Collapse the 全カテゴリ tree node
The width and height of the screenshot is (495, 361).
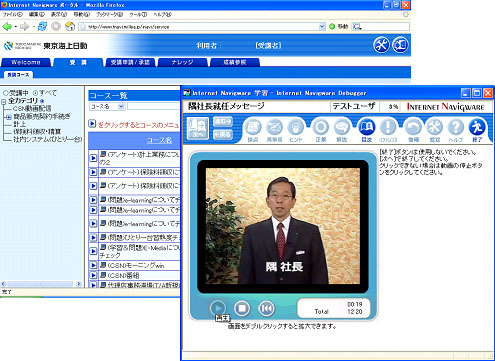click(4, 101)
